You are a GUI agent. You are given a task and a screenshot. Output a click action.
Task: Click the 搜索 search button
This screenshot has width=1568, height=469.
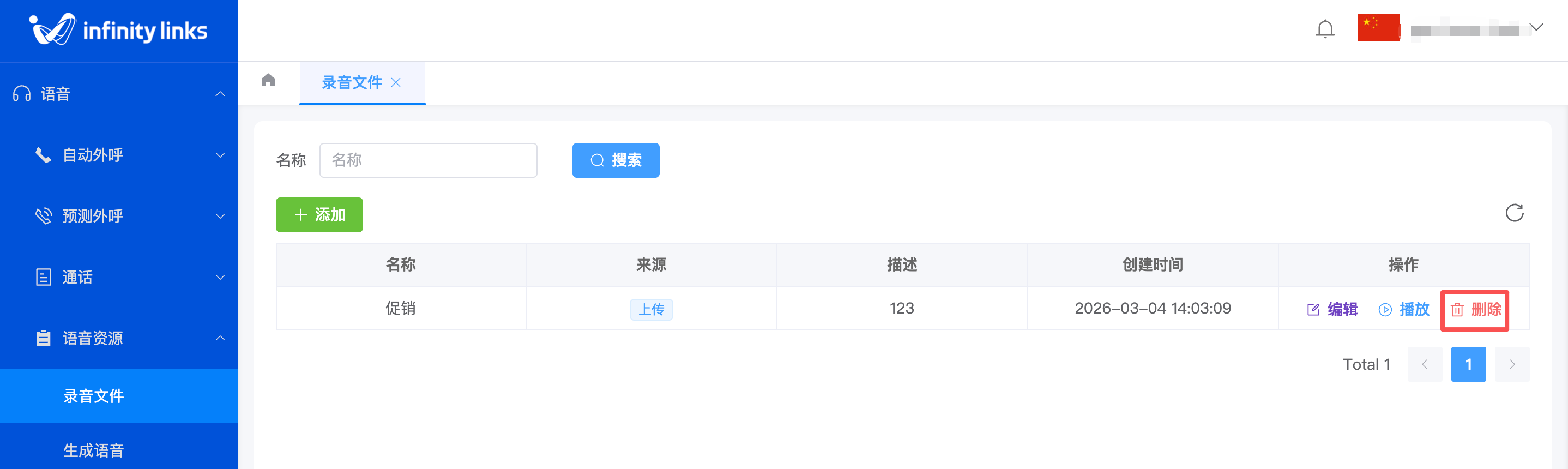(x=616, y=160)
